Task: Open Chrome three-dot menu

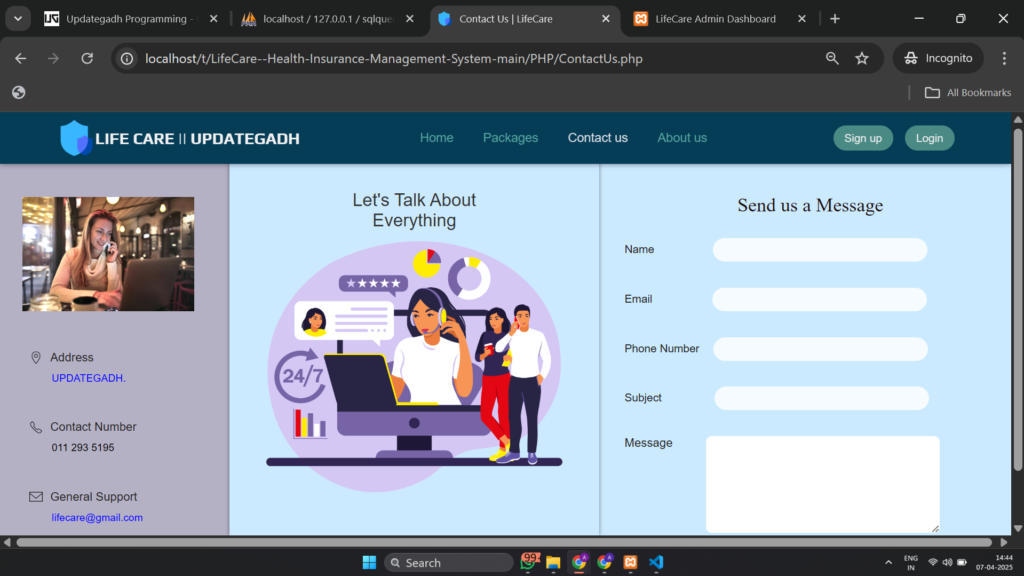Action: 1004,58
